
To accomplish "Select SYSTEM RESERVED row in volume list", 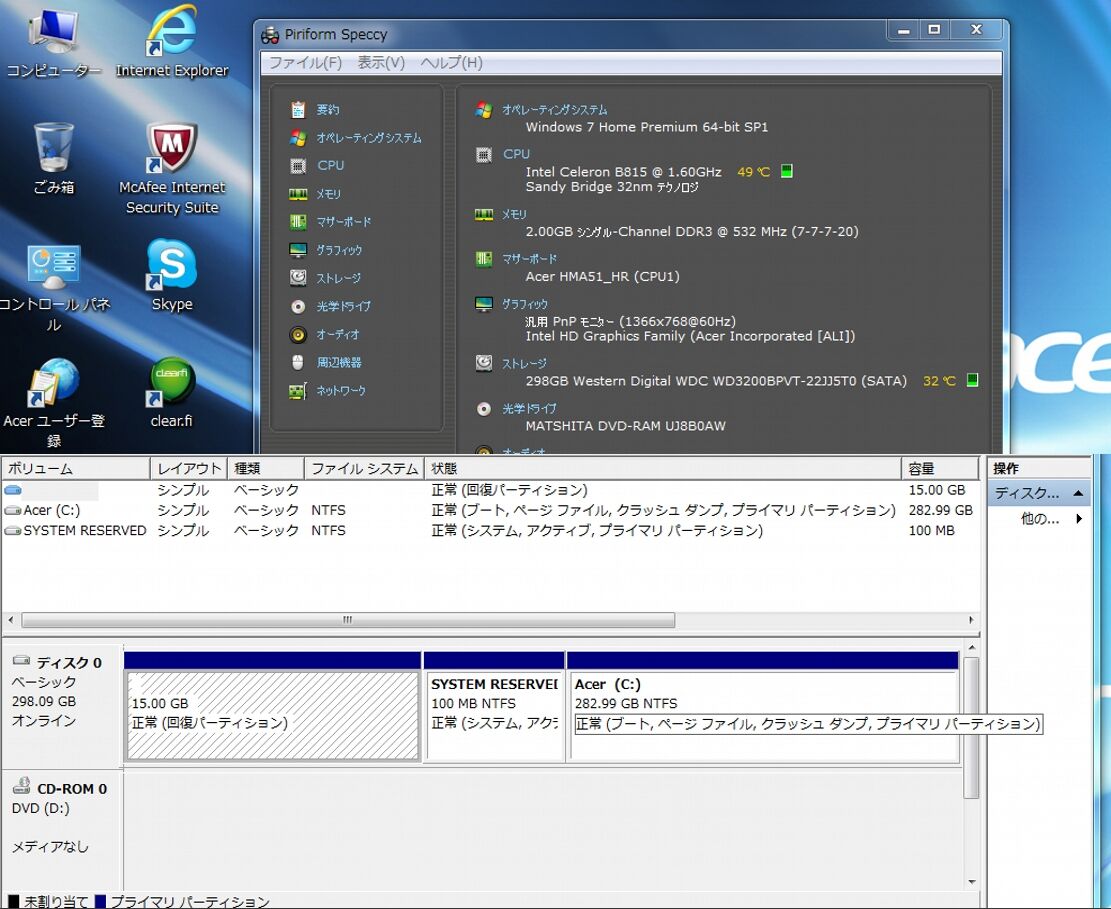I will click(x=490, y=531).
